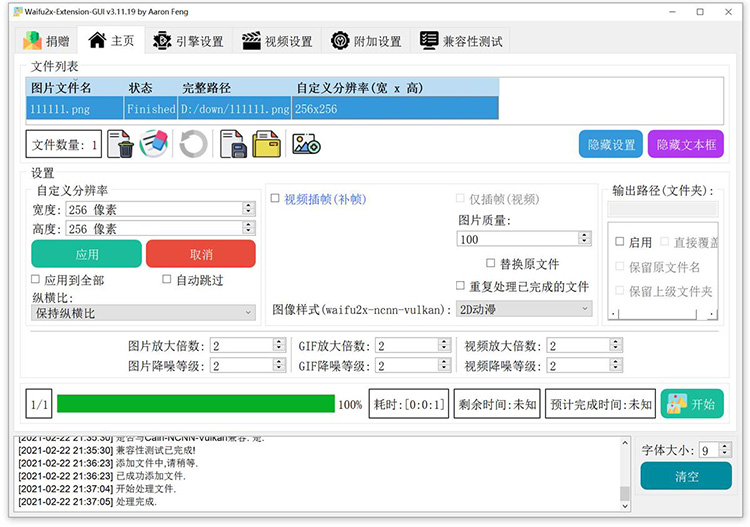Click the gray refresh arrow icon
The height and width of the screenshot is (527, 750).
click(193, 145)
